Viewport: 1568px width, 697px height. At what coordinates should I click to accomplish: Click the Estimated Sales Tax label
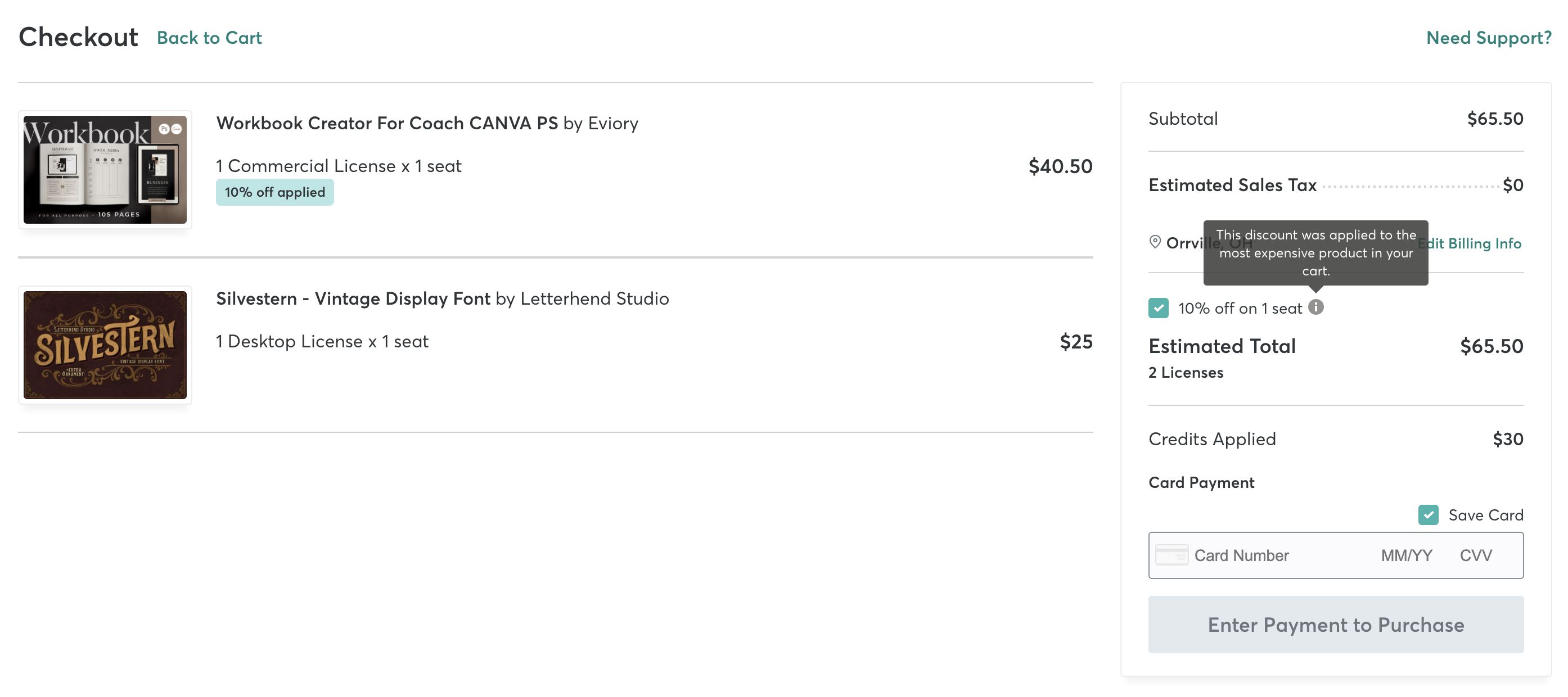click(1232, 185)
